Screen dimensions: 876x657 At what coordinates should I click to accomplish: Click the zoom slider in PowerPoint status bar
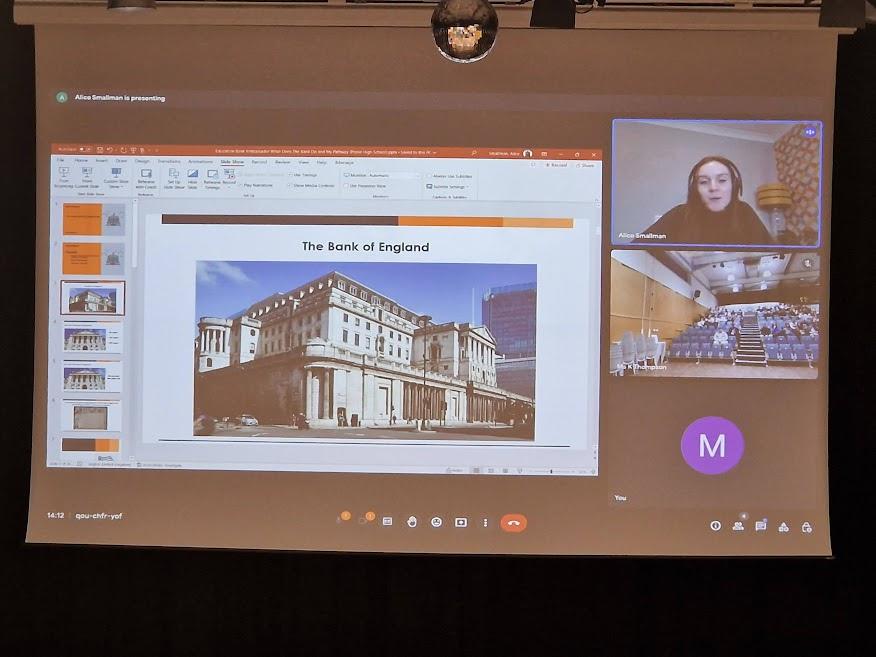click(551, 472)
